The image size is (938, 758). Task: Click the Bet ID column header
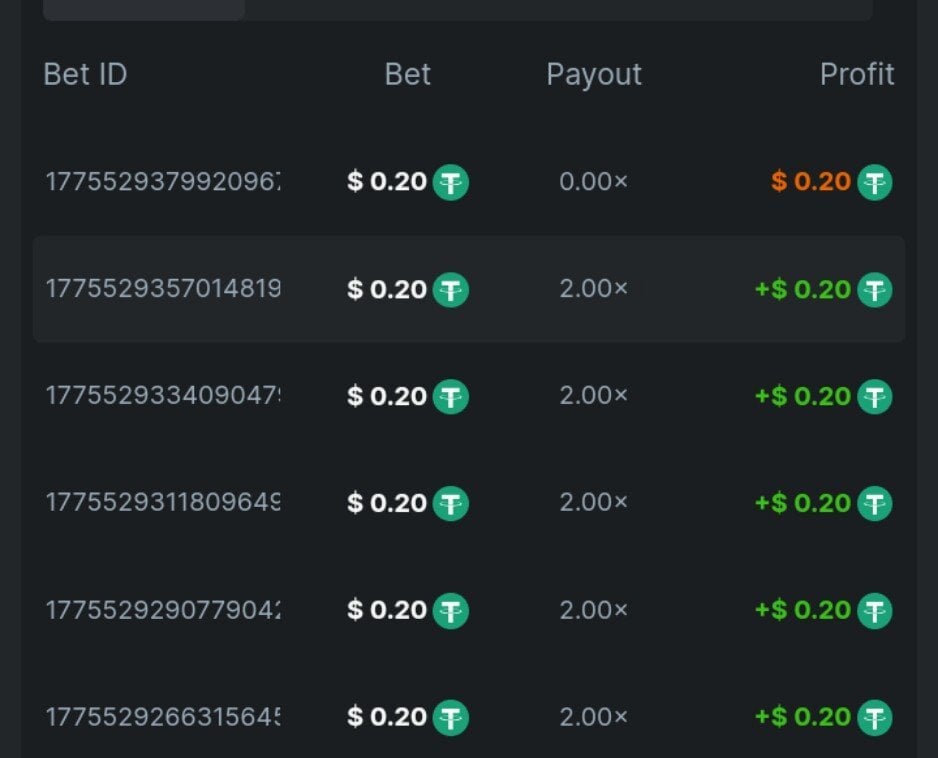[85, 74]
